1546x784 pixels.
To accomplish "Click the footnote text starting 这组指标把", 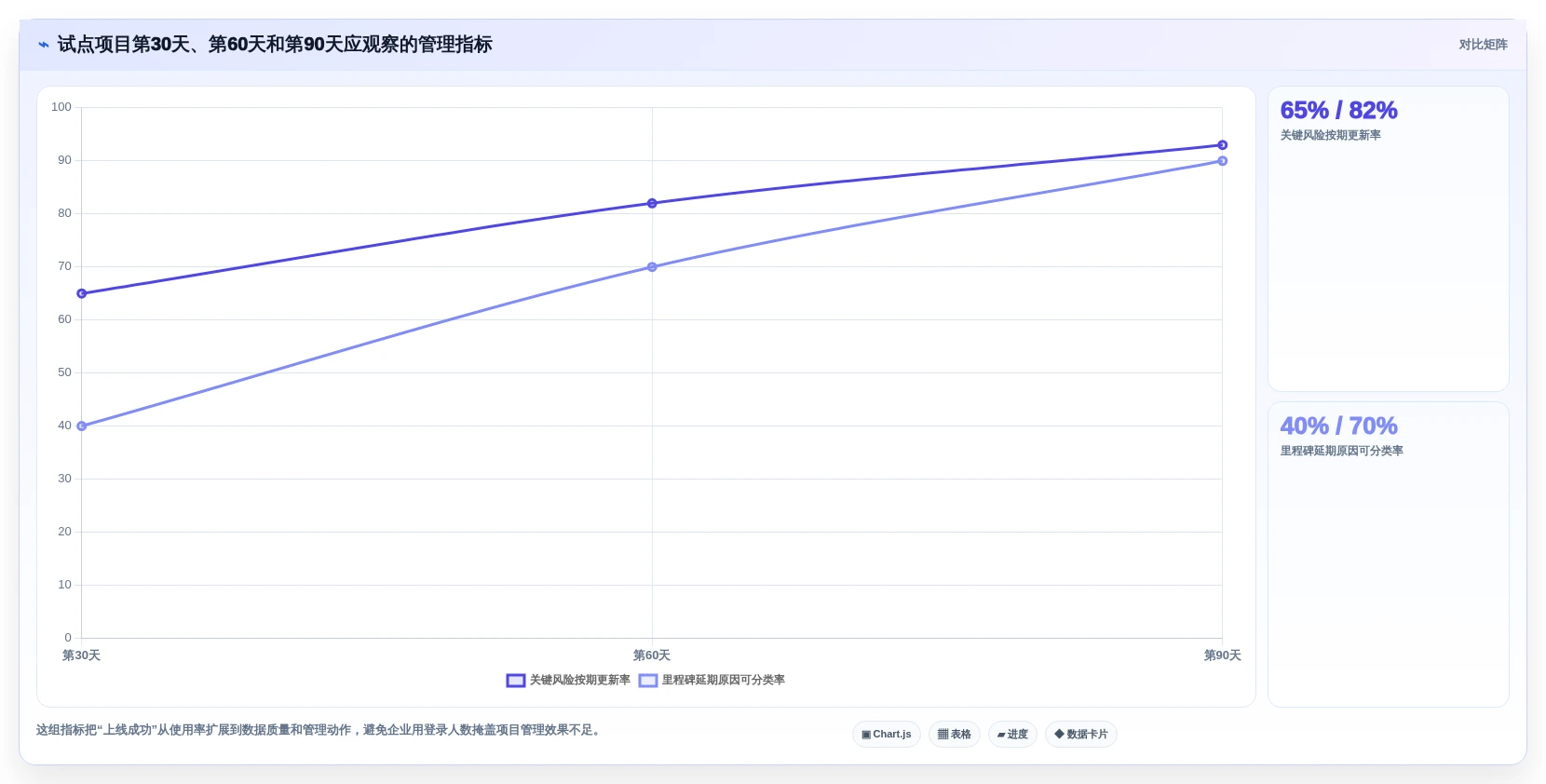I will click(x=320, y=730).
